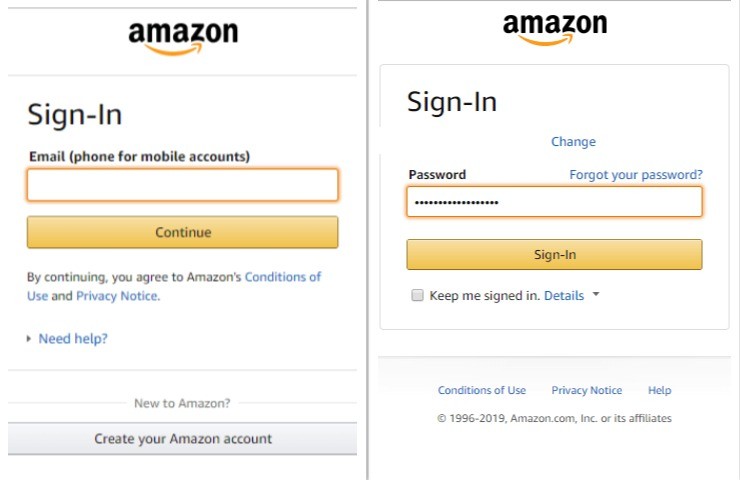This screenshot has height=480, width=740.
Task: Open the Forgot your password? link
Action: (x=636, y=175)
